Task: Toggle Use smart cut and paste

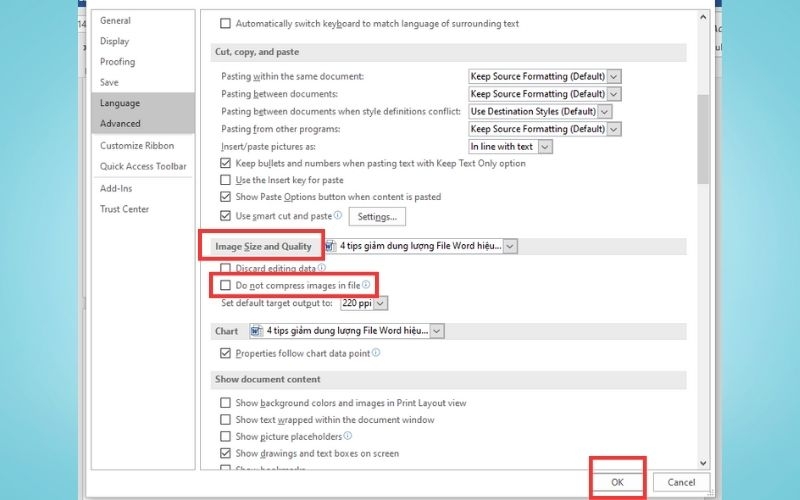Action: (x=225, y=216)
